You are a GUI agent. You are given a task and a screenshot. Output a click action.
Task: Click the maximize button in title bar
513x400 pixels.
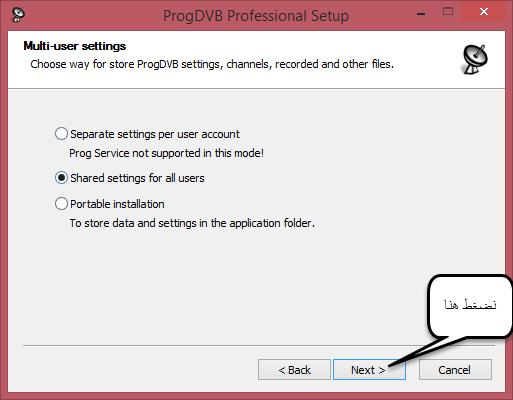pyautogui.click(x=448, y=12)
